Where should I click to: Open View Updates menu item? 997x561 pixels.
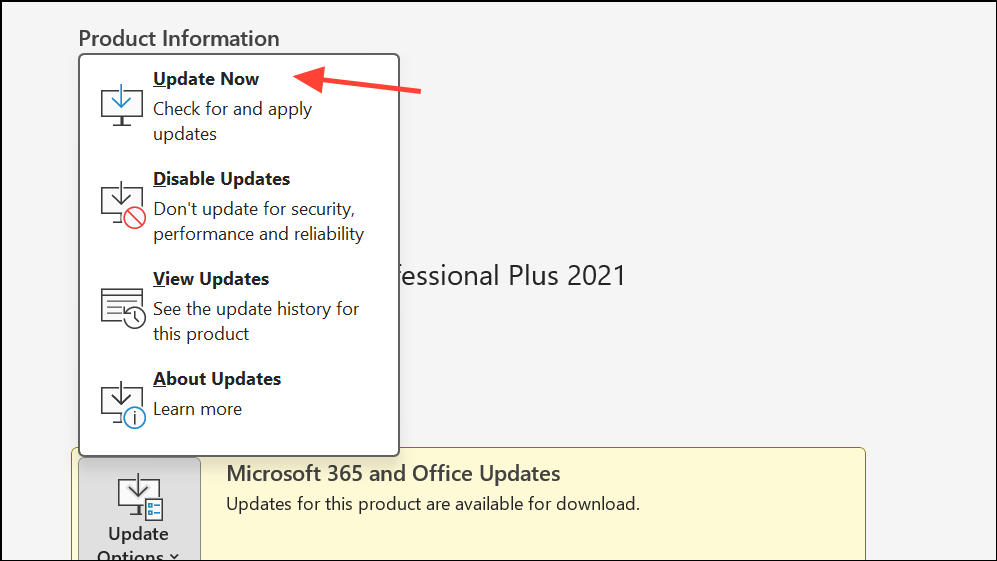pos(239,306)
